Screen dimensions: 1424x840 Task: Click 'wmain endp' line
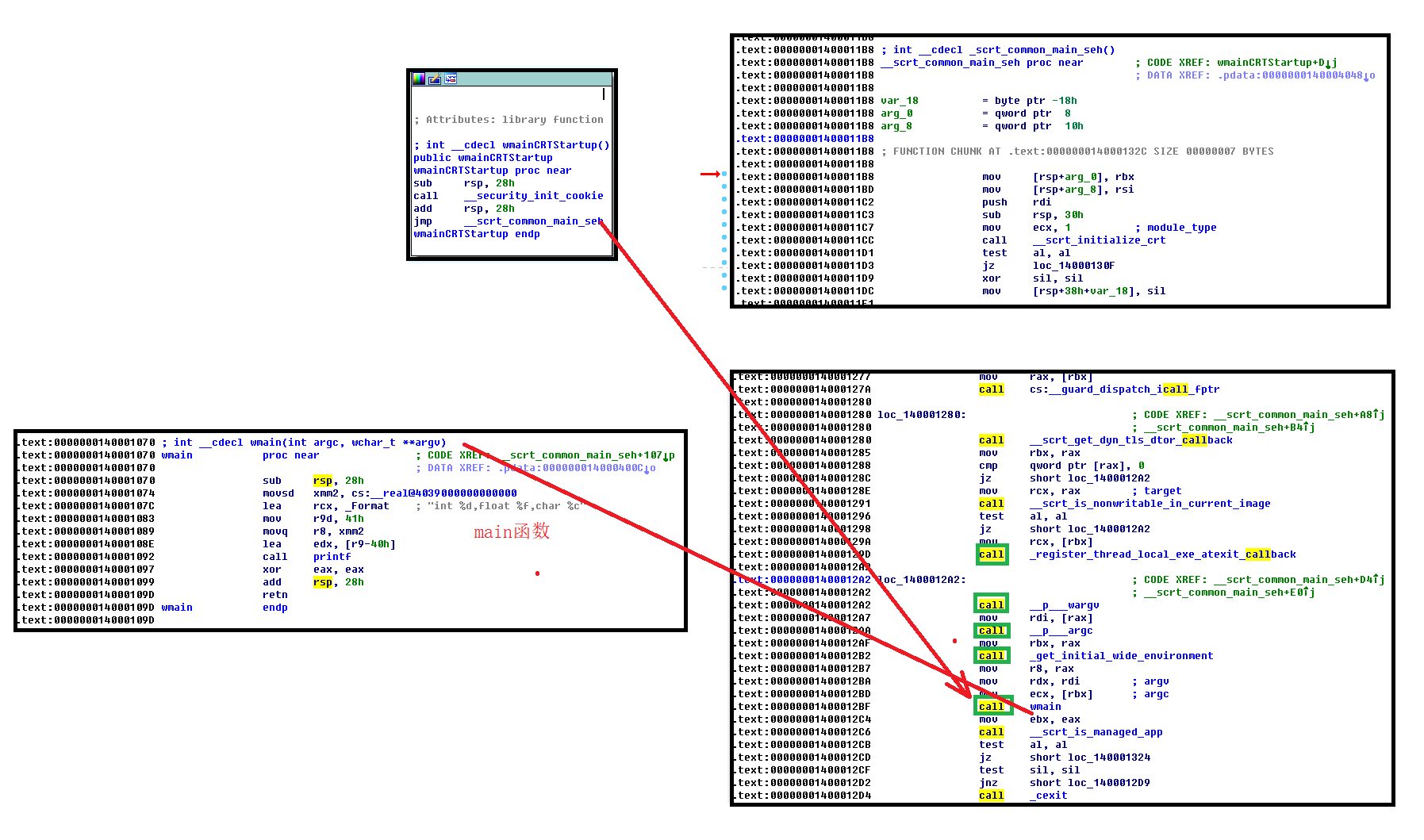click(x=225, y=608)
